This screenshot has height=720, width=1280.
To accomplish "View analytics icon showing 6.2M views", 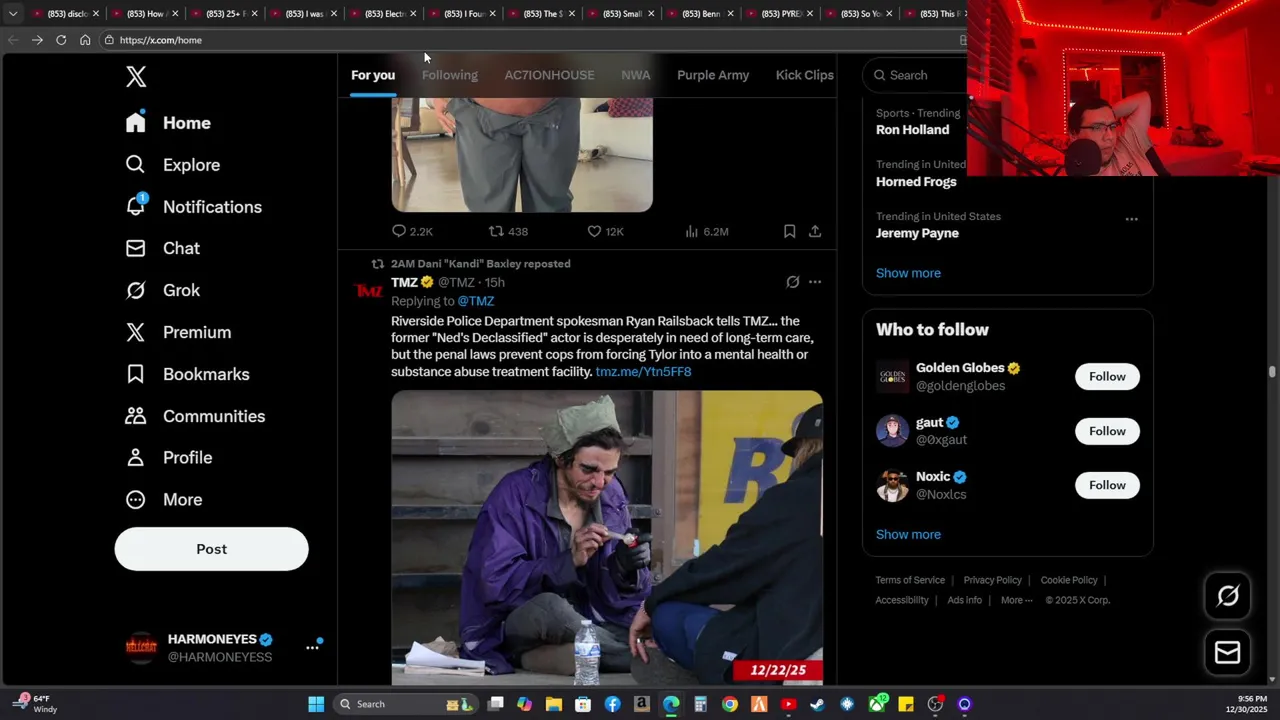I will point(691,231).
